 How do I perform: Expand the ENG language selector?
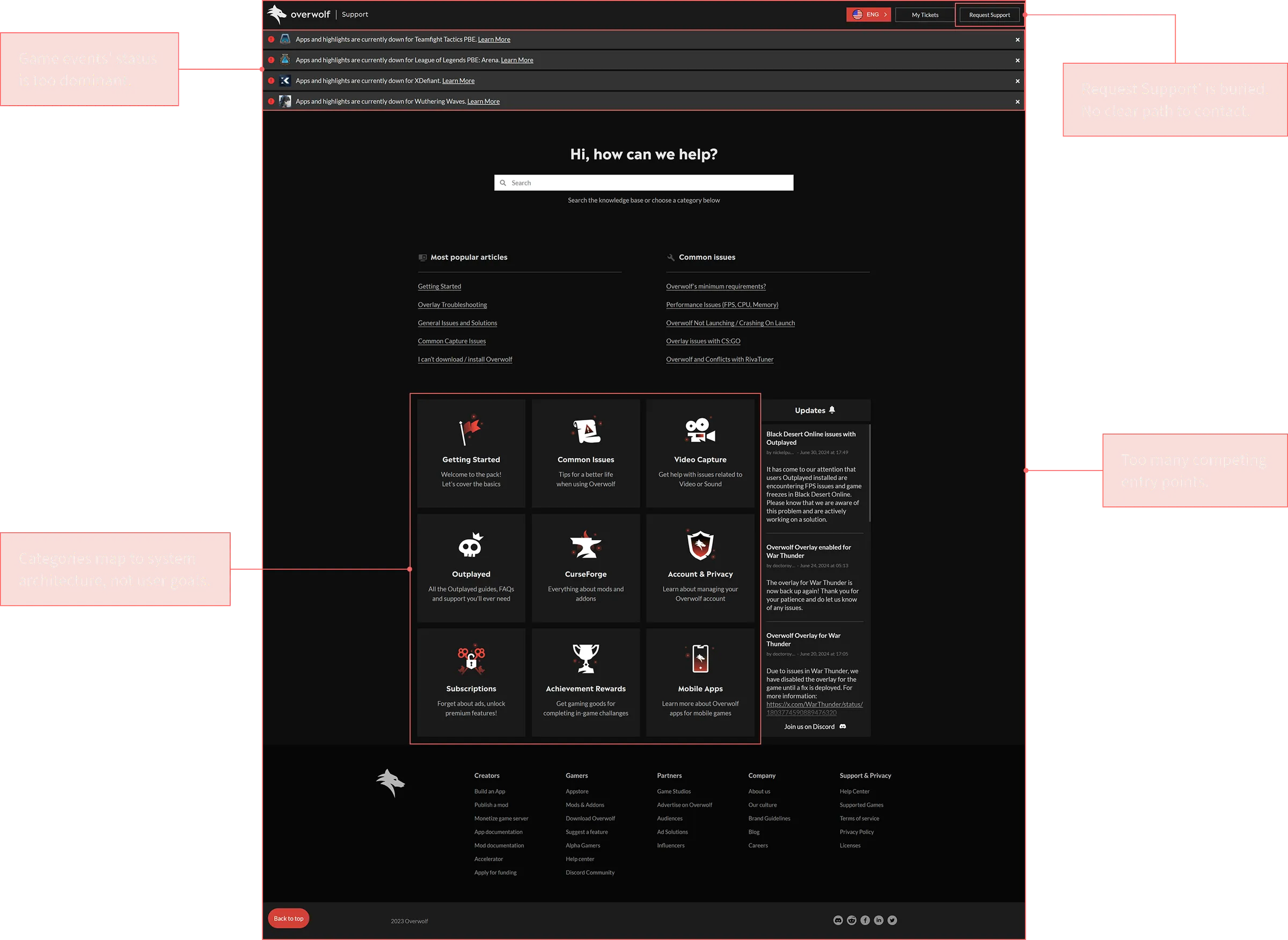(x=868, y=15)
